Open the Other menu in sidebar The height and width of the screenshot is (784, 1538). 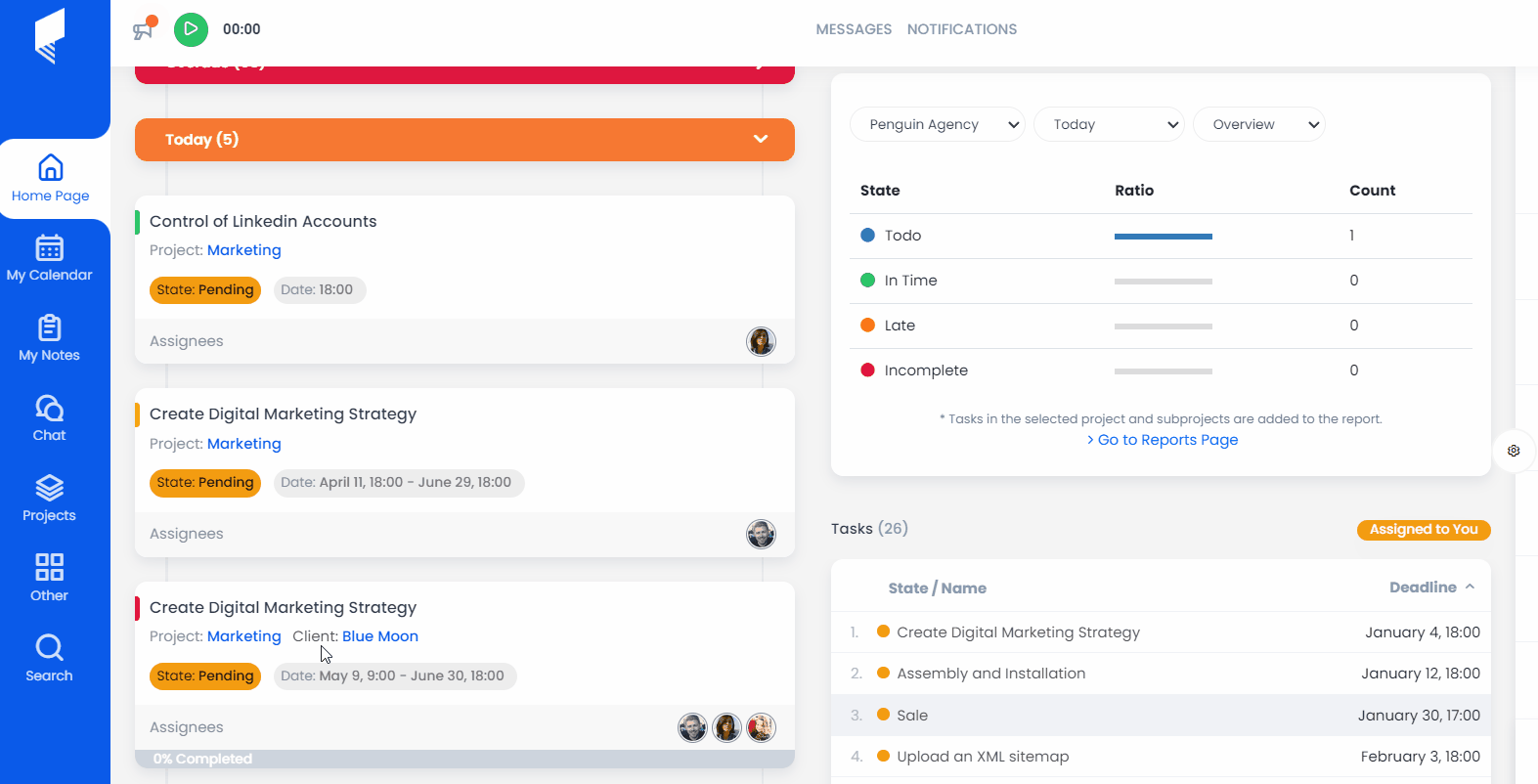pos(50,580)
